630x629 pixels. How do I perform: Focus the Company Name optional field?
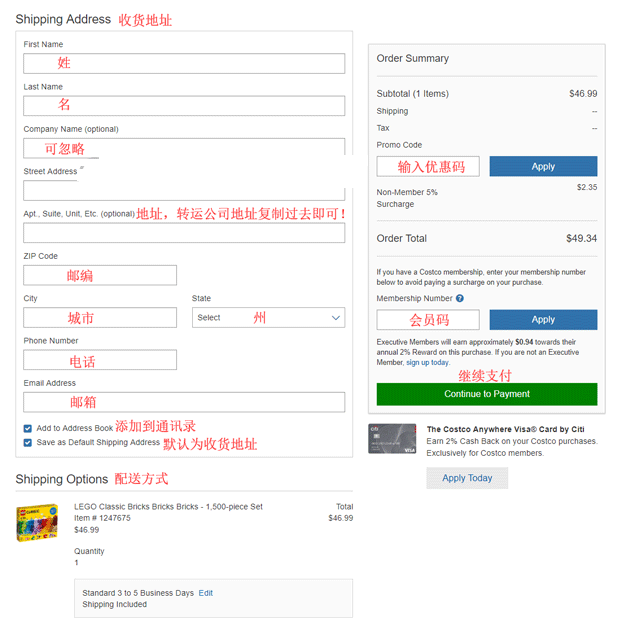pos(184,148)
